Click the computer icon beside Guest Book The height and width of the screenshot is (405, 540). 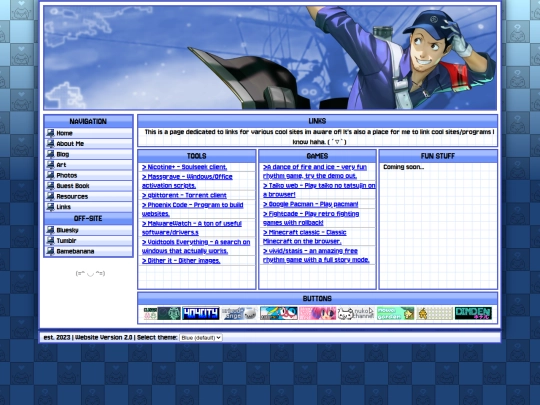point(50,186)
